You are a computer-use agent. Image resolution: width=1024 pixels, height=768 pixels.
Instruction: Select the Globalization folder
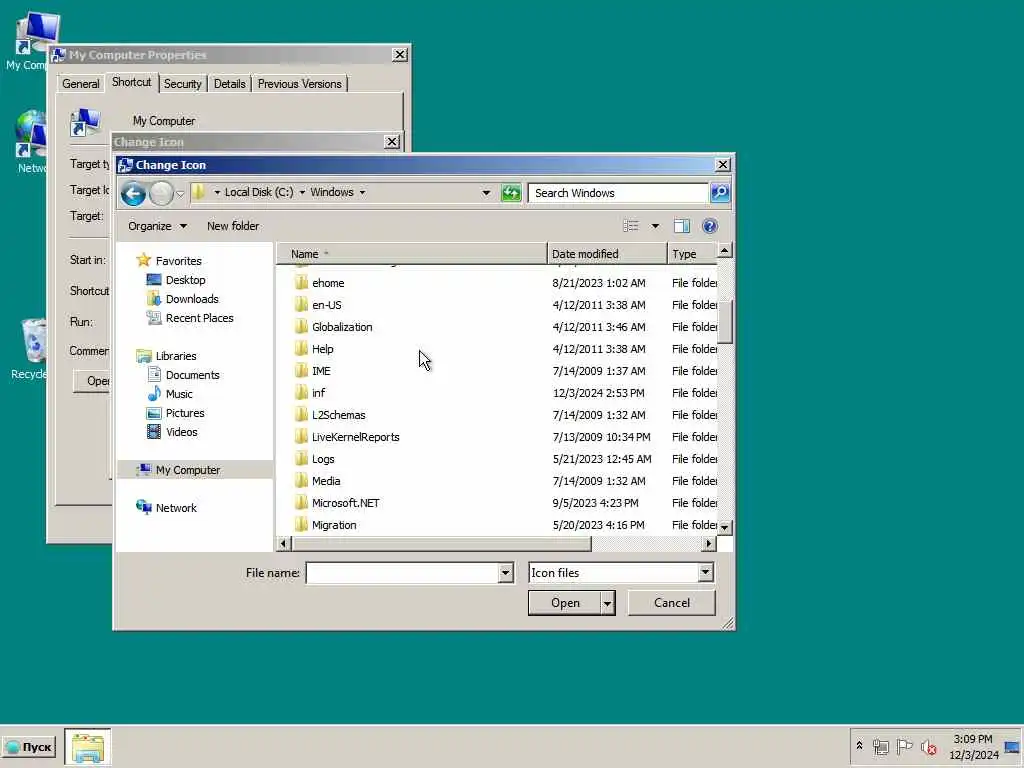pos(342,327)
